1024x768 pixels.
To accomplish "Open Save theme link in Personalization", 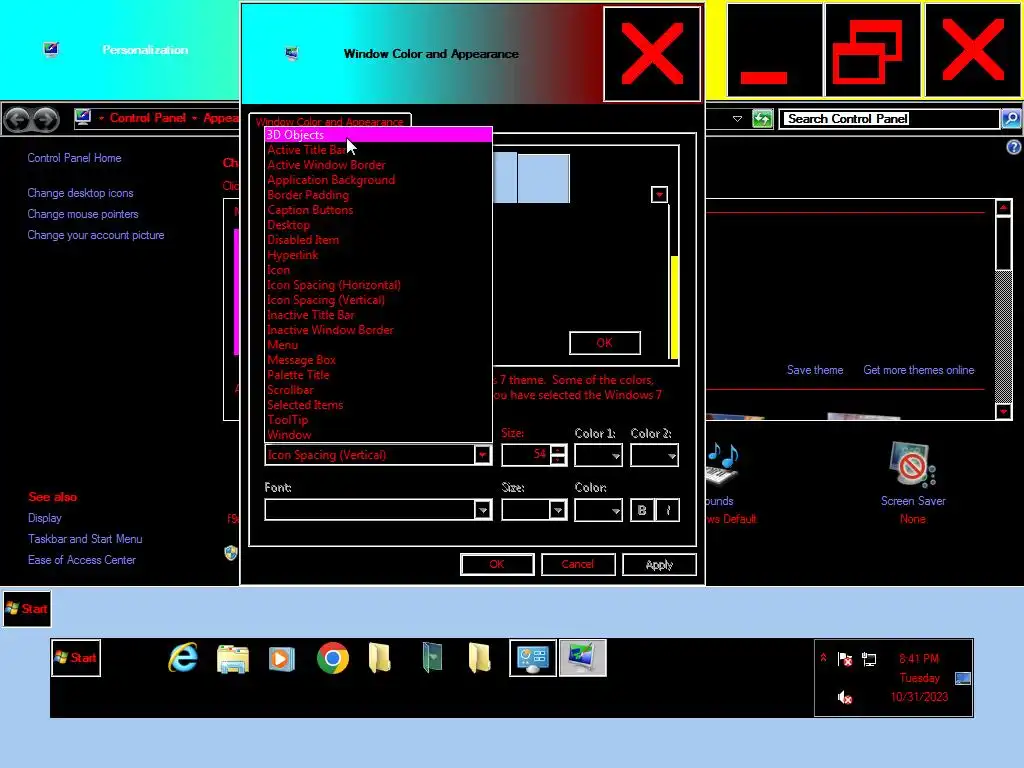I will click(x=814, y=370).
